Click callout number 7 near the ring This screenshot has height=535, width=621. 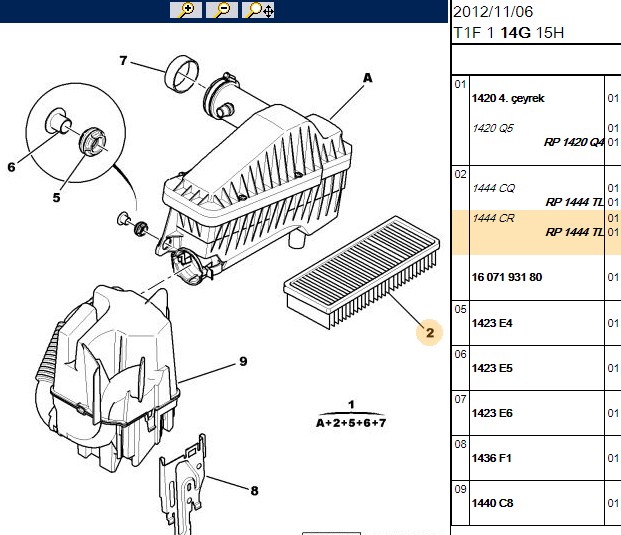[124, 61]
